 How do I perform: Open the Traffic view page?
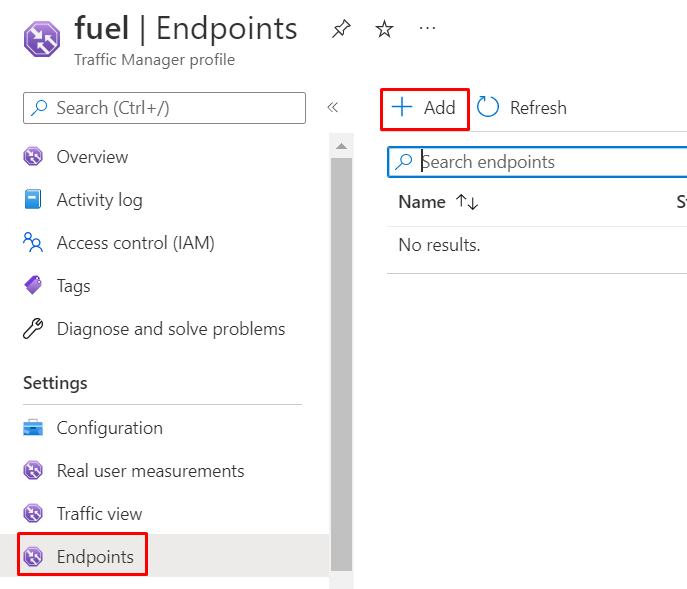pyautogui.click(x=99, y=514)
